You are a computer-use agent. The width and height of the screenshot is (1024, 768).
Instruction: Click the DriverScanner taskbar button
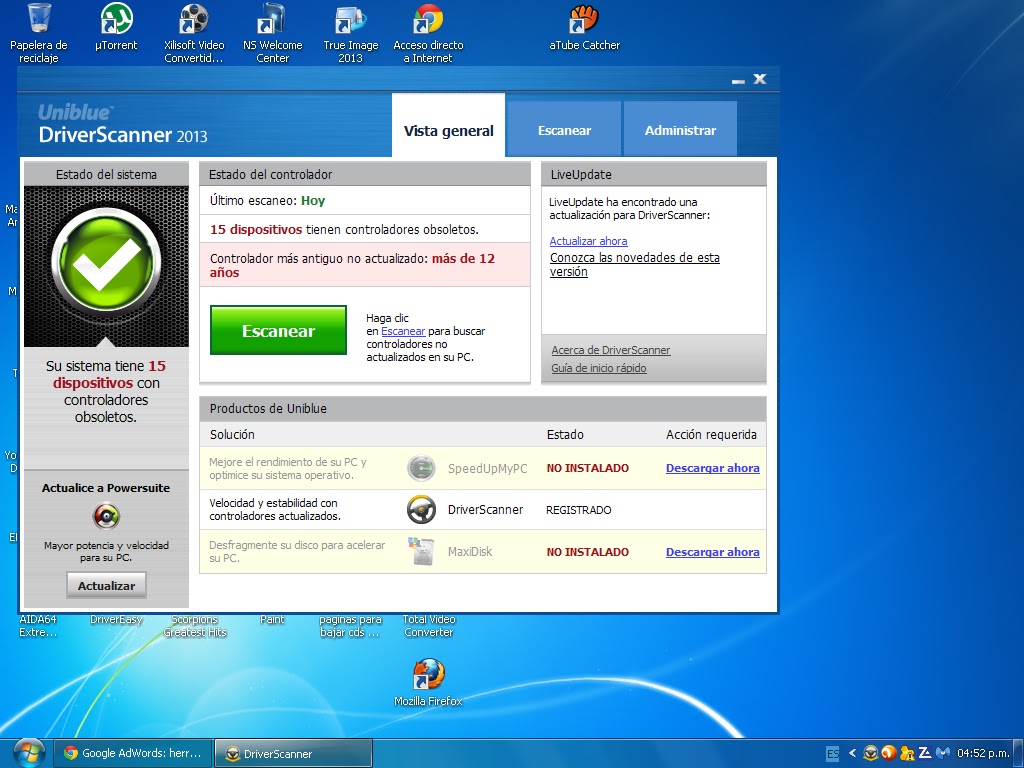click(293, 753)
